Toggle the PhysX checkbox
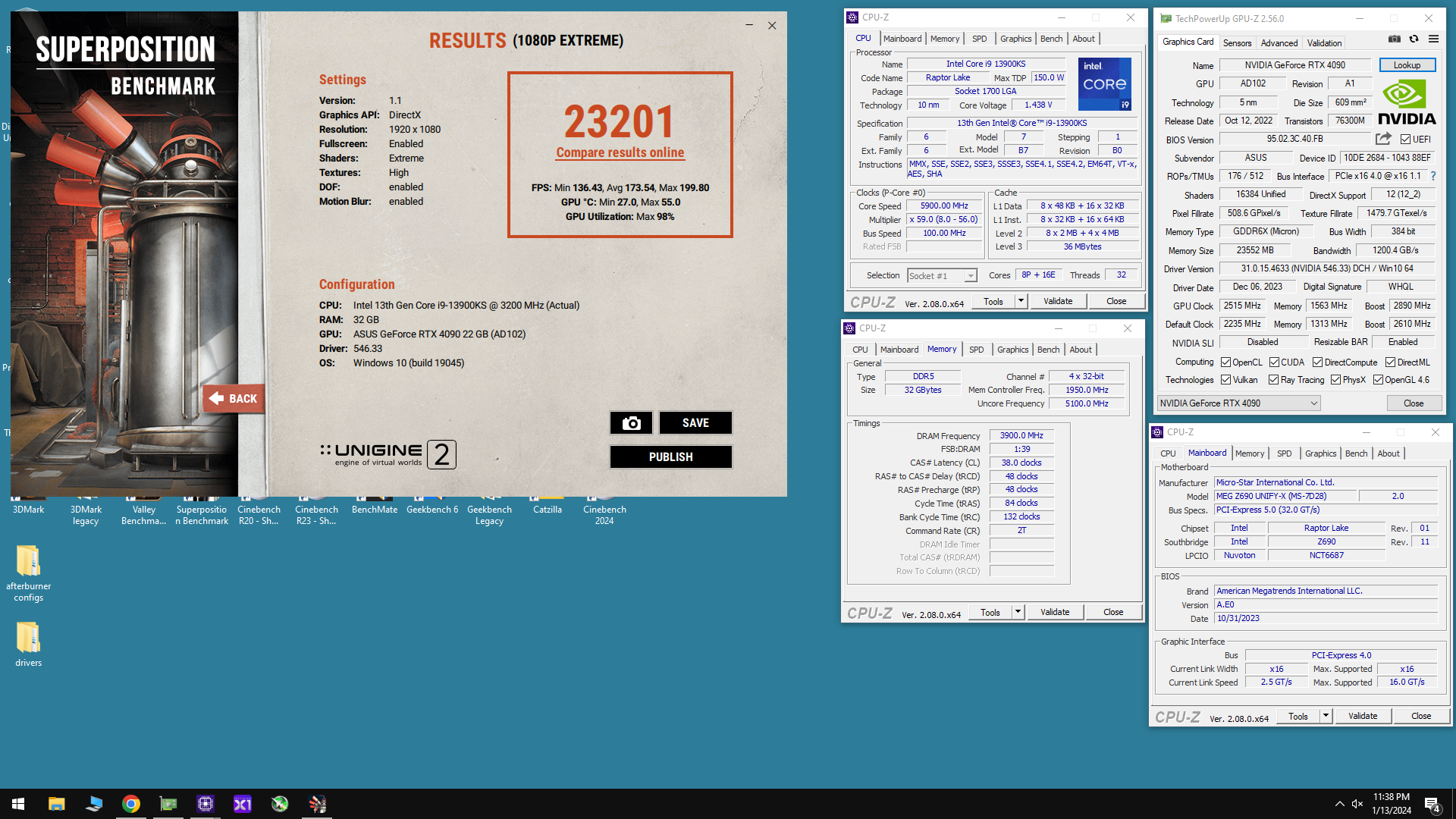1456x819 pixels. (x=1335, y=380)
